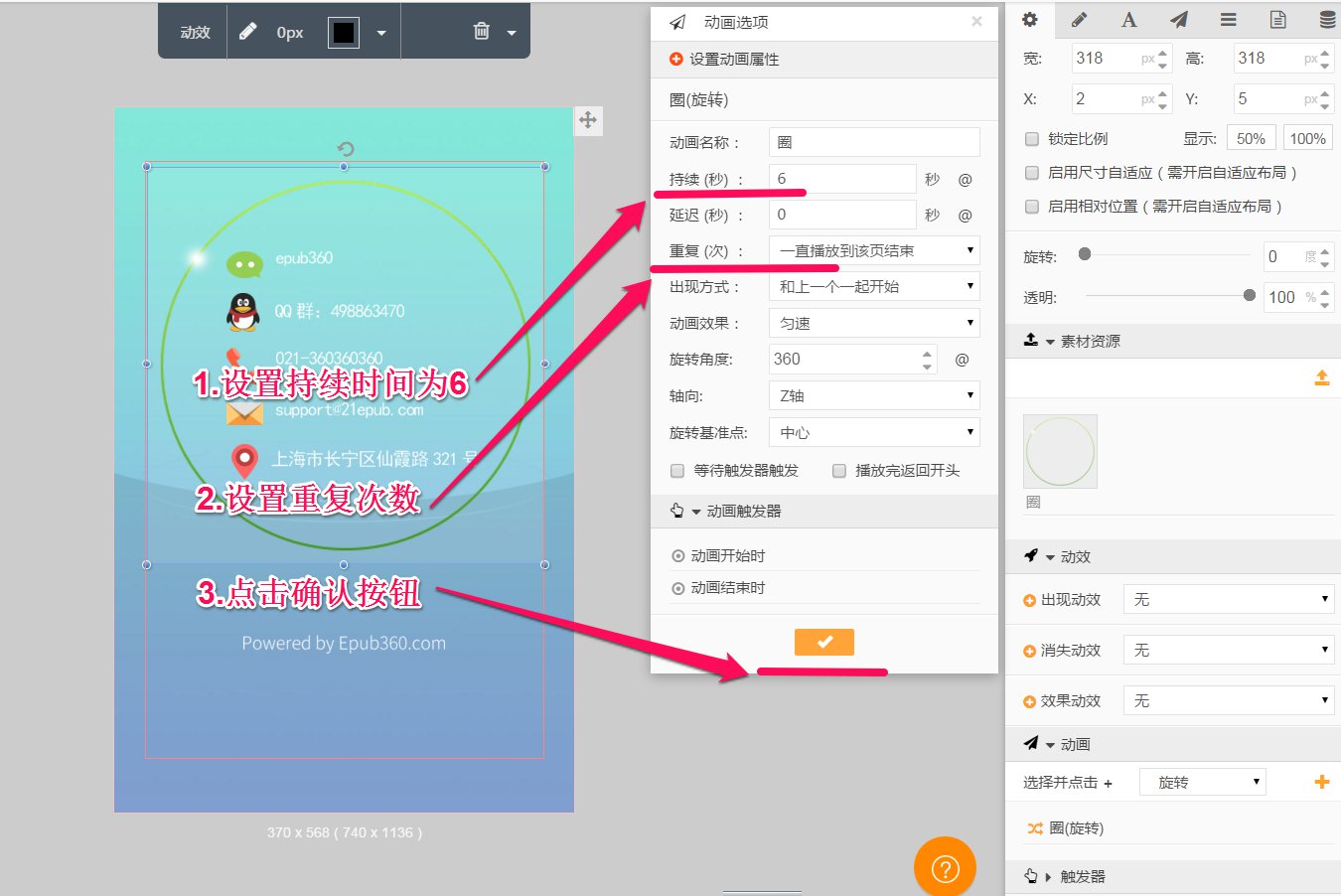Expand the dropdown arrow beside trash icon
This screenshot has height=896, width=1341.
coord(512,33)
